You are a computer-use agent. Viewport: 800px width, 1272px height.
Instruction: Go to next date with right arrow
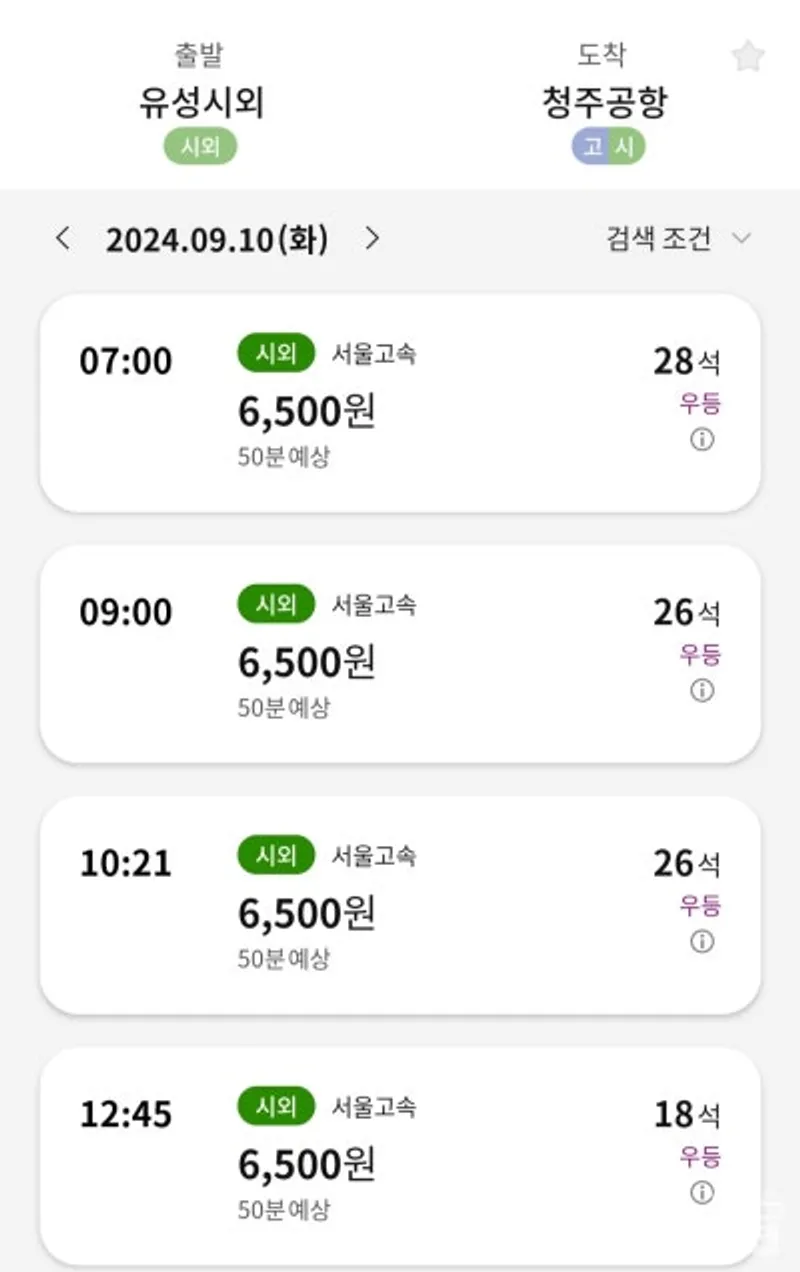tap(372, 238)
